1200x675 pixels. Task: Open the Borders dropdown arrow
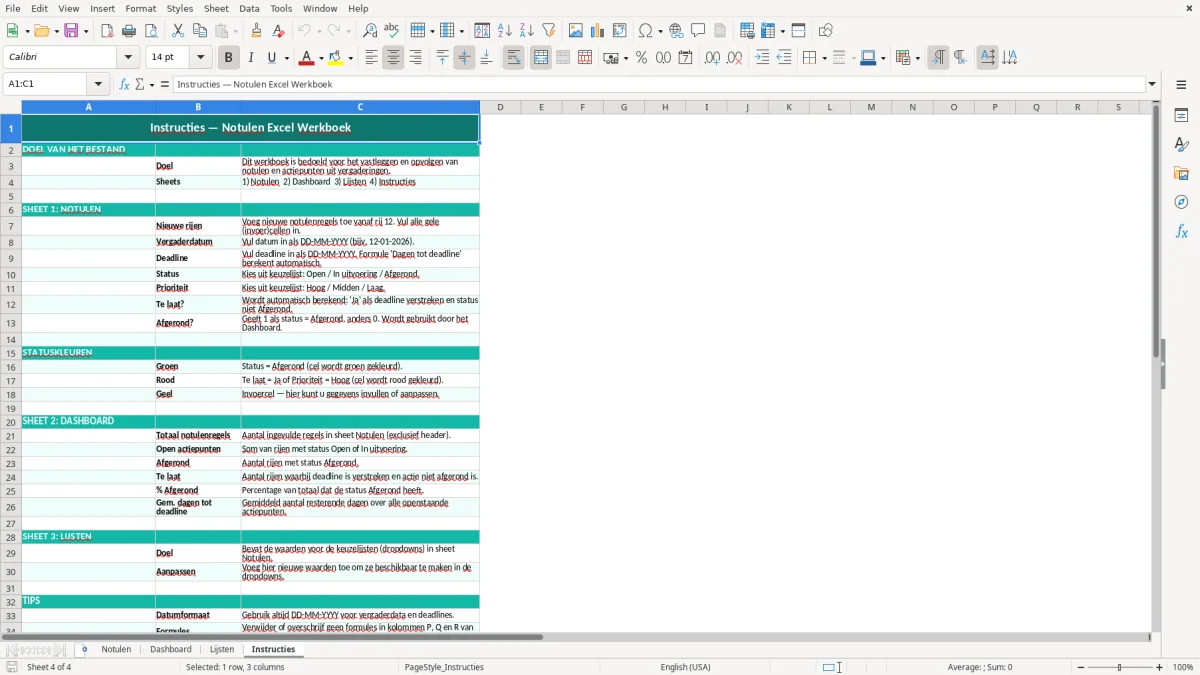824,58
